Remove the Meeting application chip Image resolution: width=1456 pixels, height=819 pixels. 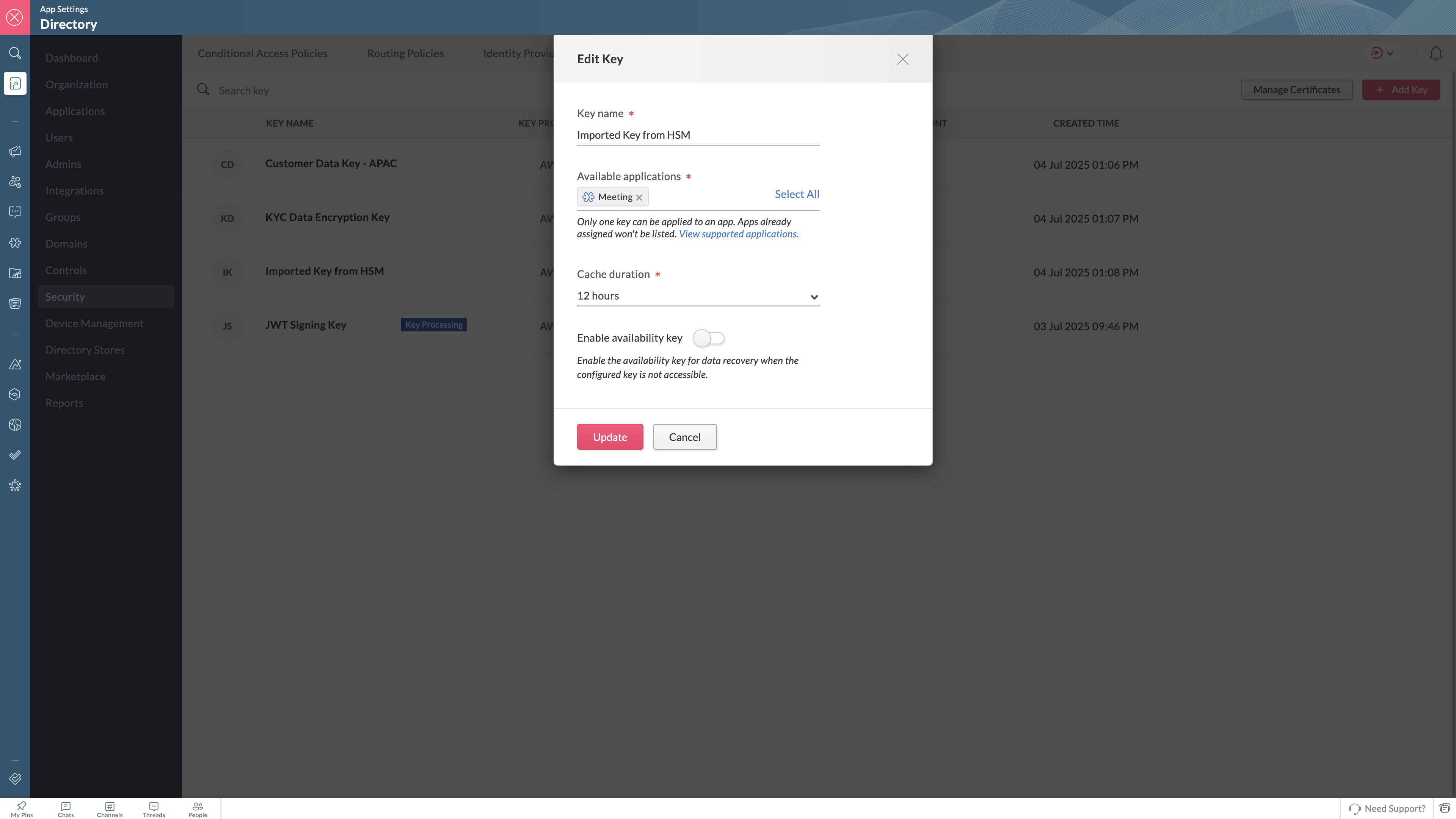(x=639, y=197)
